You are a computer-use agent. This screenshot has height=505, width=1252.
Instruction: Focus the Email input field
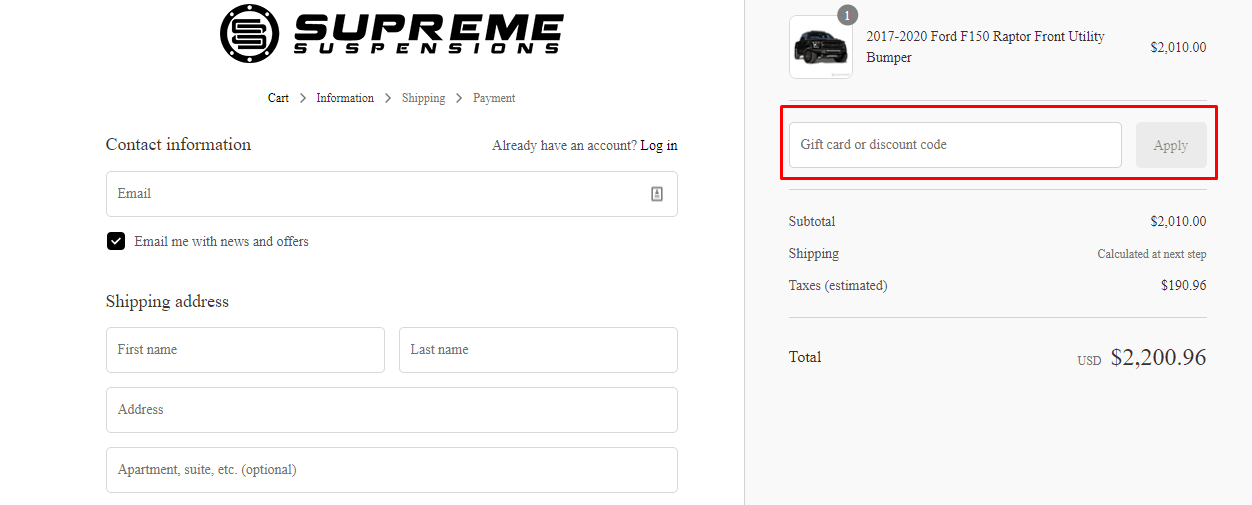pyautogui.click(x=380, y=194)
